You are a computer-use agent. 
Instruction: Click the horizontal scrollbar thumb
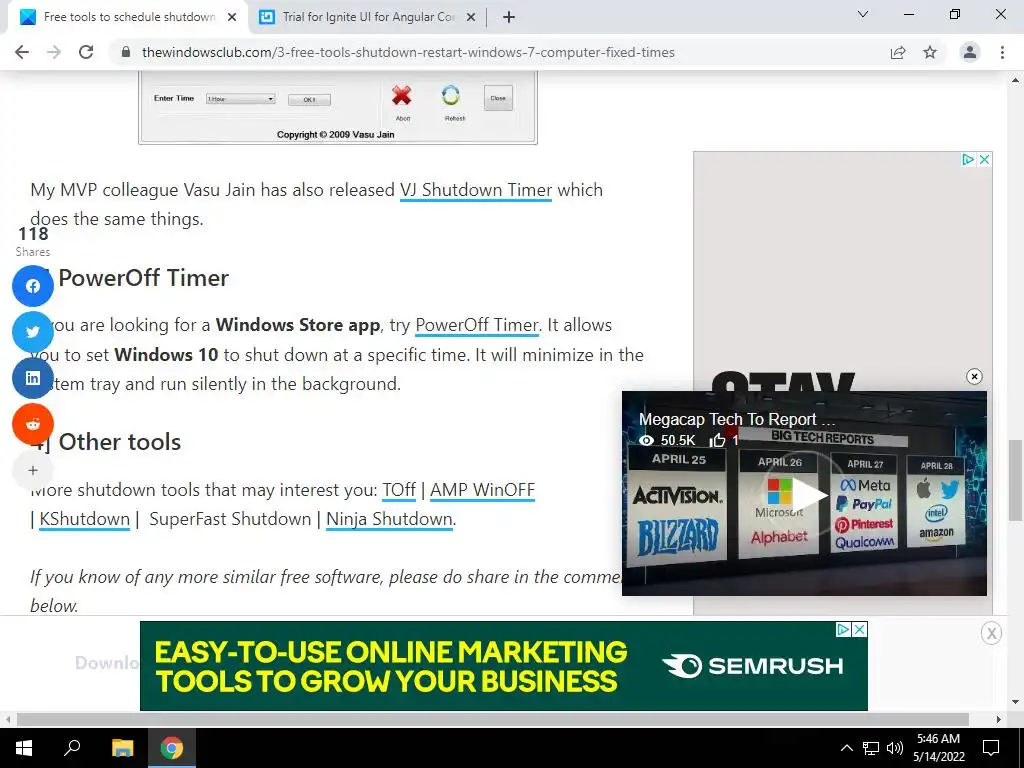pos(492,719)
